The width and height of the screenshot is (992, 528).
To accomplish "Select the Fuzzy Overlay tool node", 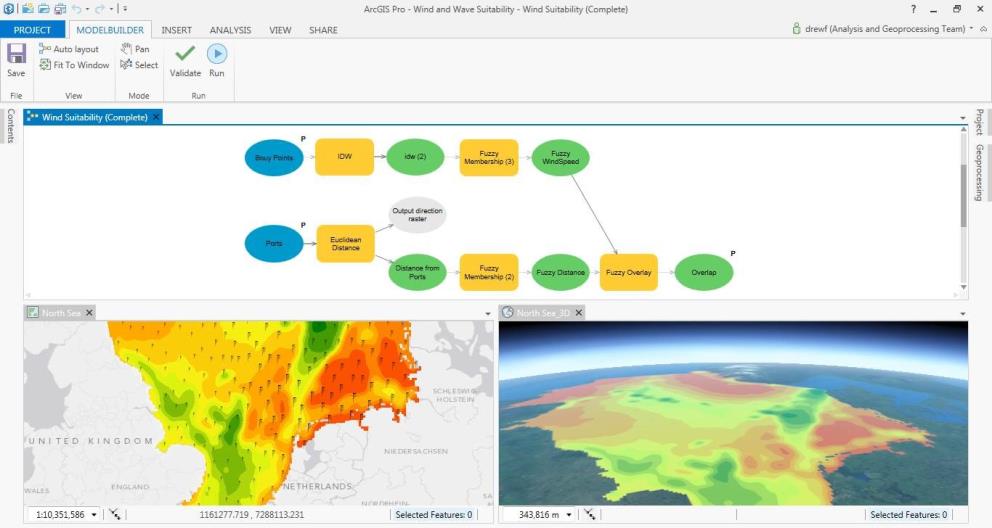I will coord(628,273).
